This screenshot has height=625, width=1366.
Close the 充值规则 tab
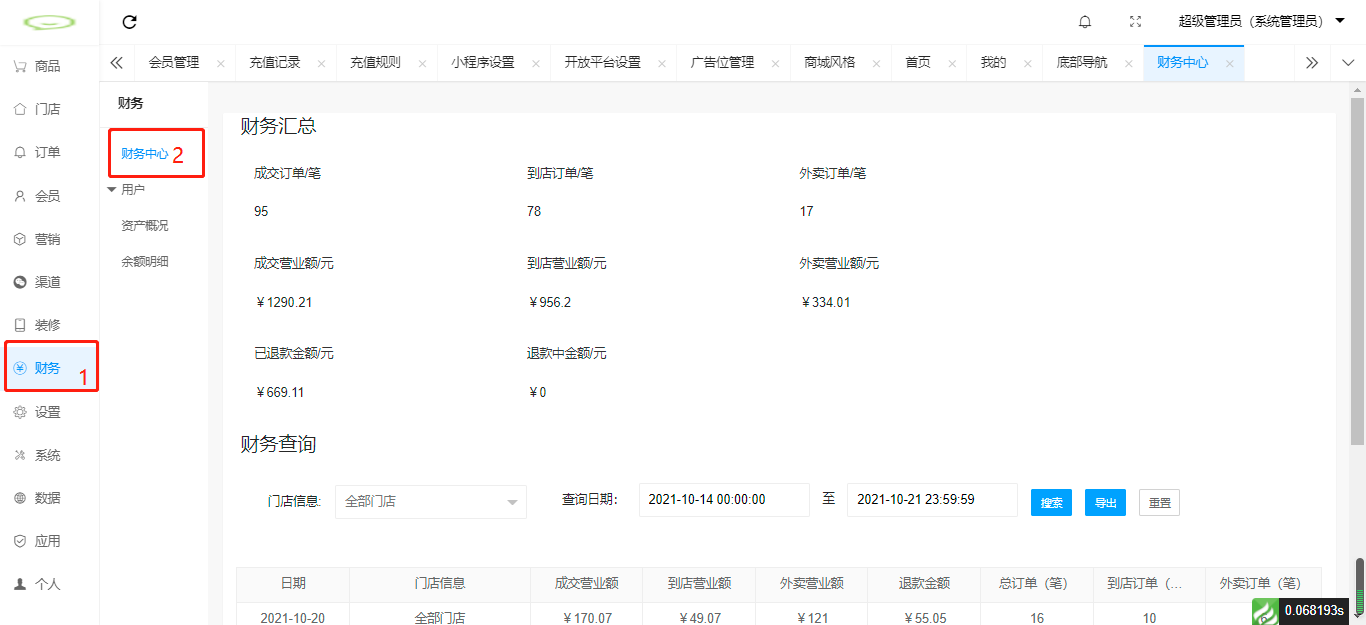(422, 63)
